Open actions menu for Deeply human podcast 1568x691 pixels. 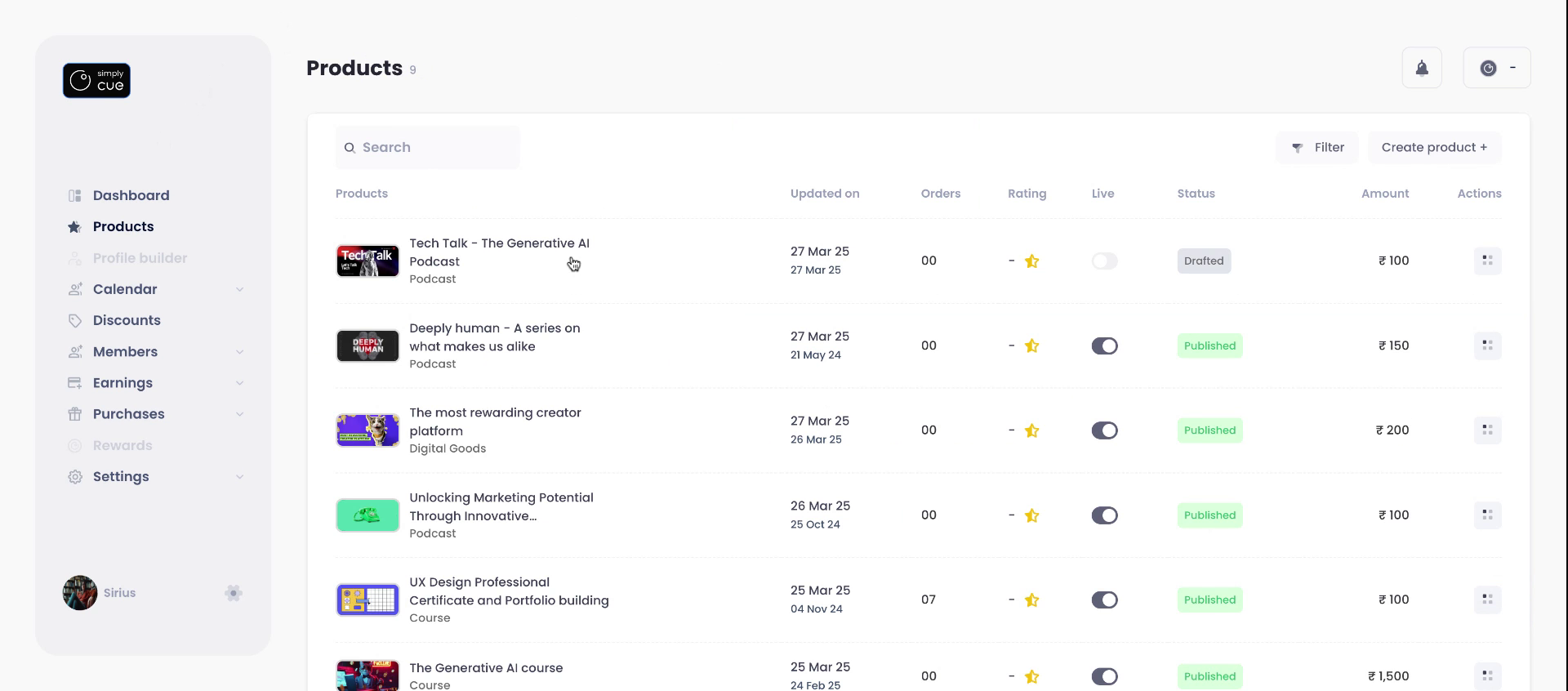pos(1487,345)
